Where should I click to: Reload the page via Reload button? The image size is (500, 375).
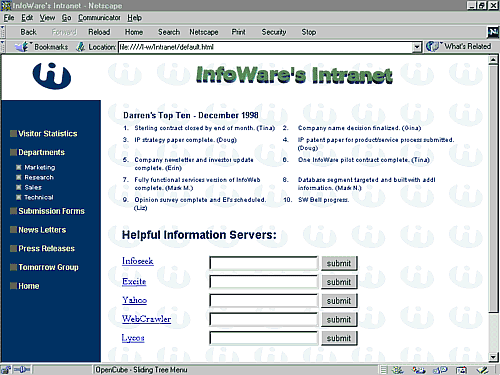[x=99, y=32]
